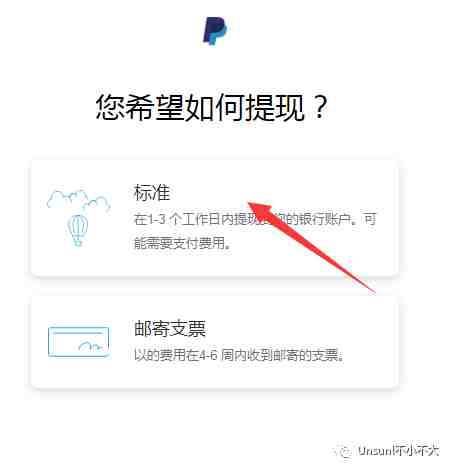Click the 在4-6周内收到邮寄的支票 description
The width and height of the screenshot is (453, 471).
(239, 355)
